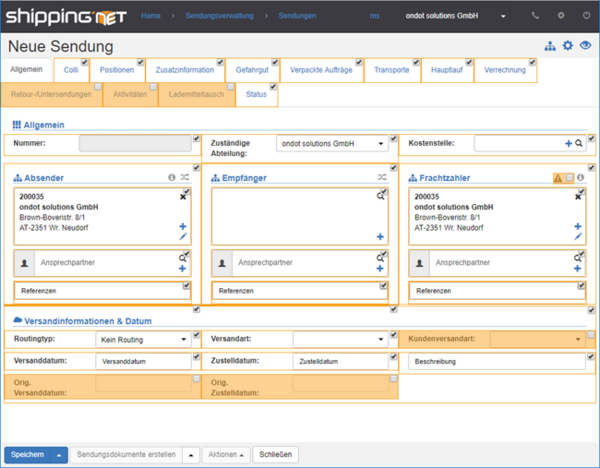600x468 pixels.
Task: Expand the Versandart dropdown
Action: (x=339, y=340)
